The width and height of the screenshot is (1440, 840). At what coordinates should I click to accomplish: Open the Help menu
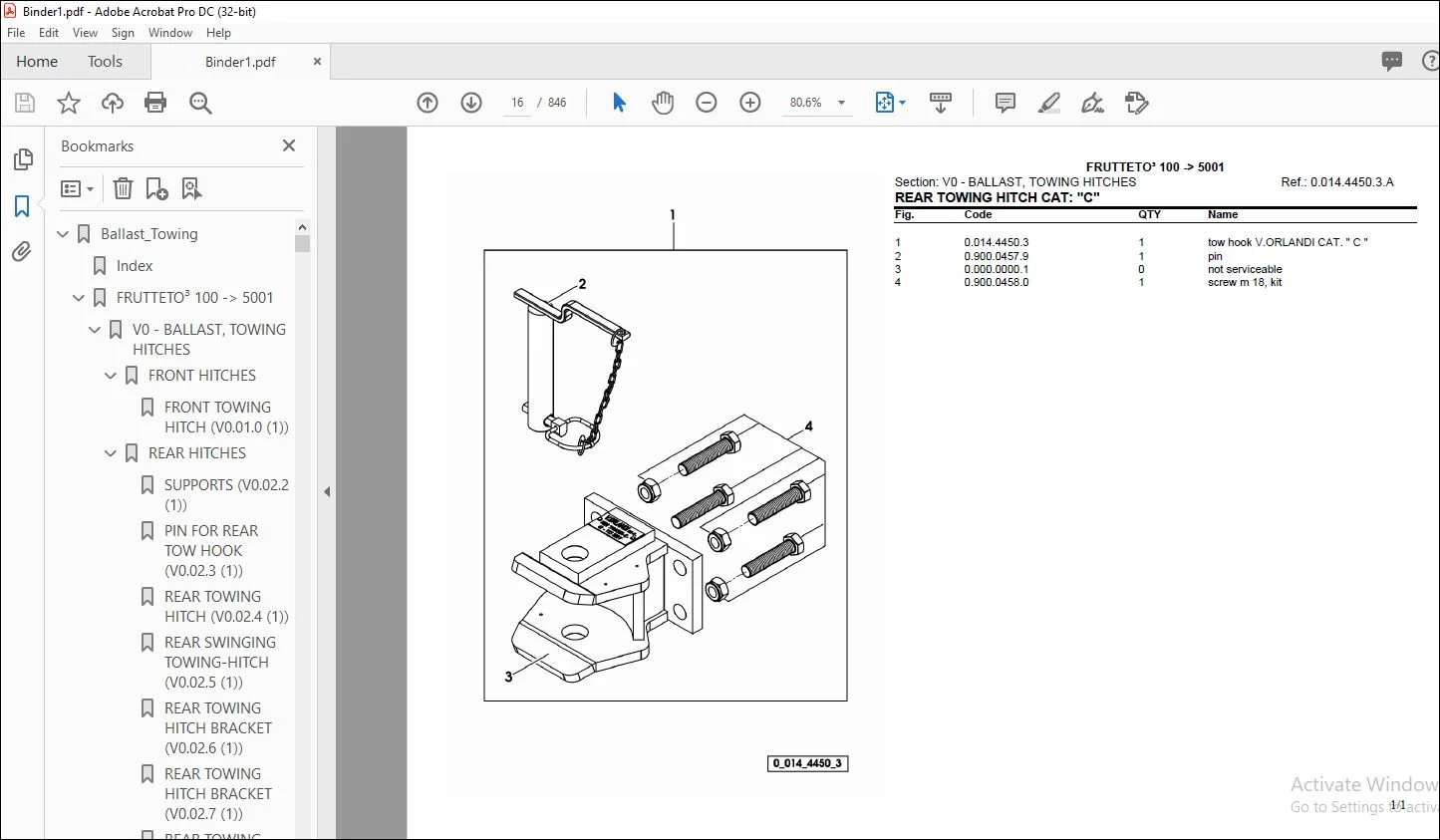click(x=218, y=33)
